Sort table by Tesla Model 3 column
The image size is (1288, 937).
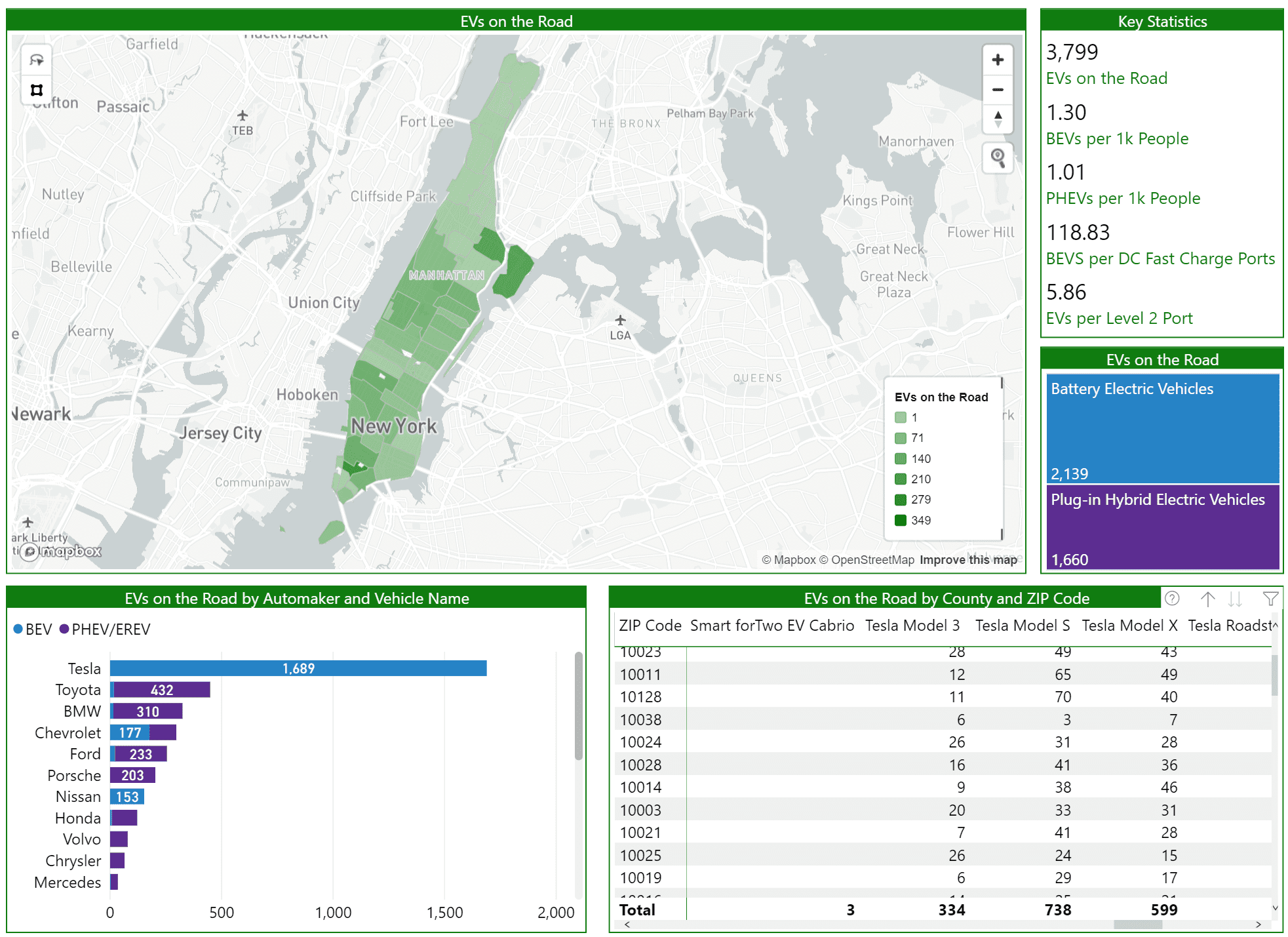coord(912,626)
